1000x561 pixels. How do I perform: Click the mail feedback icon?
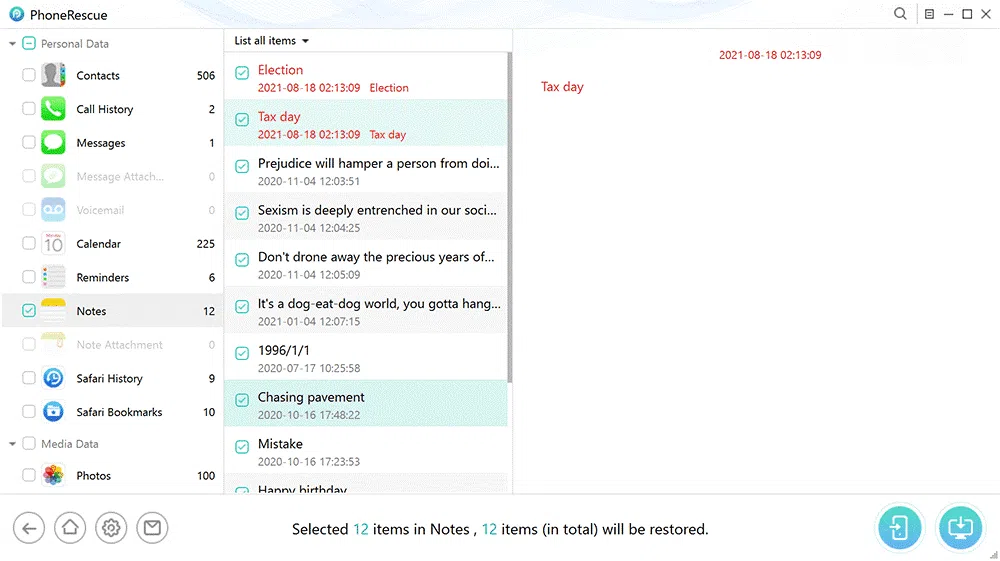pyautogui.click(x=152, y=528)
